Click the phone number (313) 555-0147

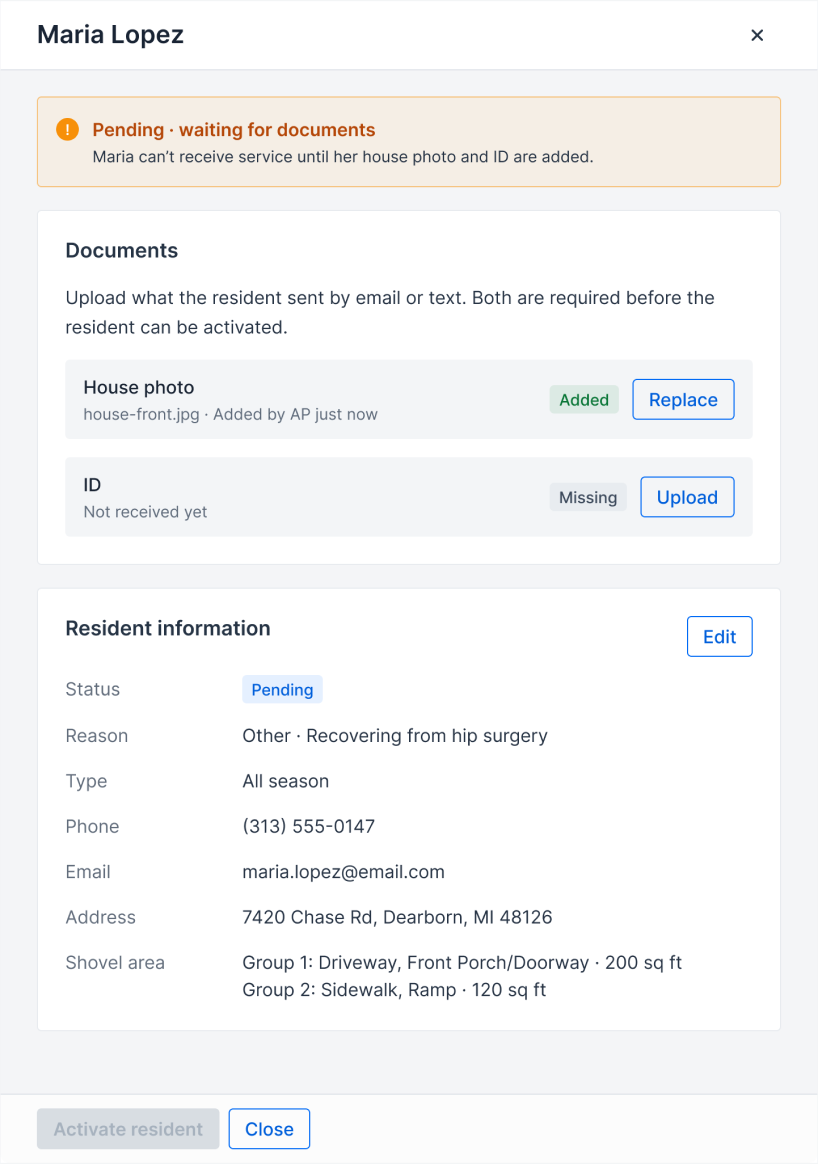tap(308, 826)
